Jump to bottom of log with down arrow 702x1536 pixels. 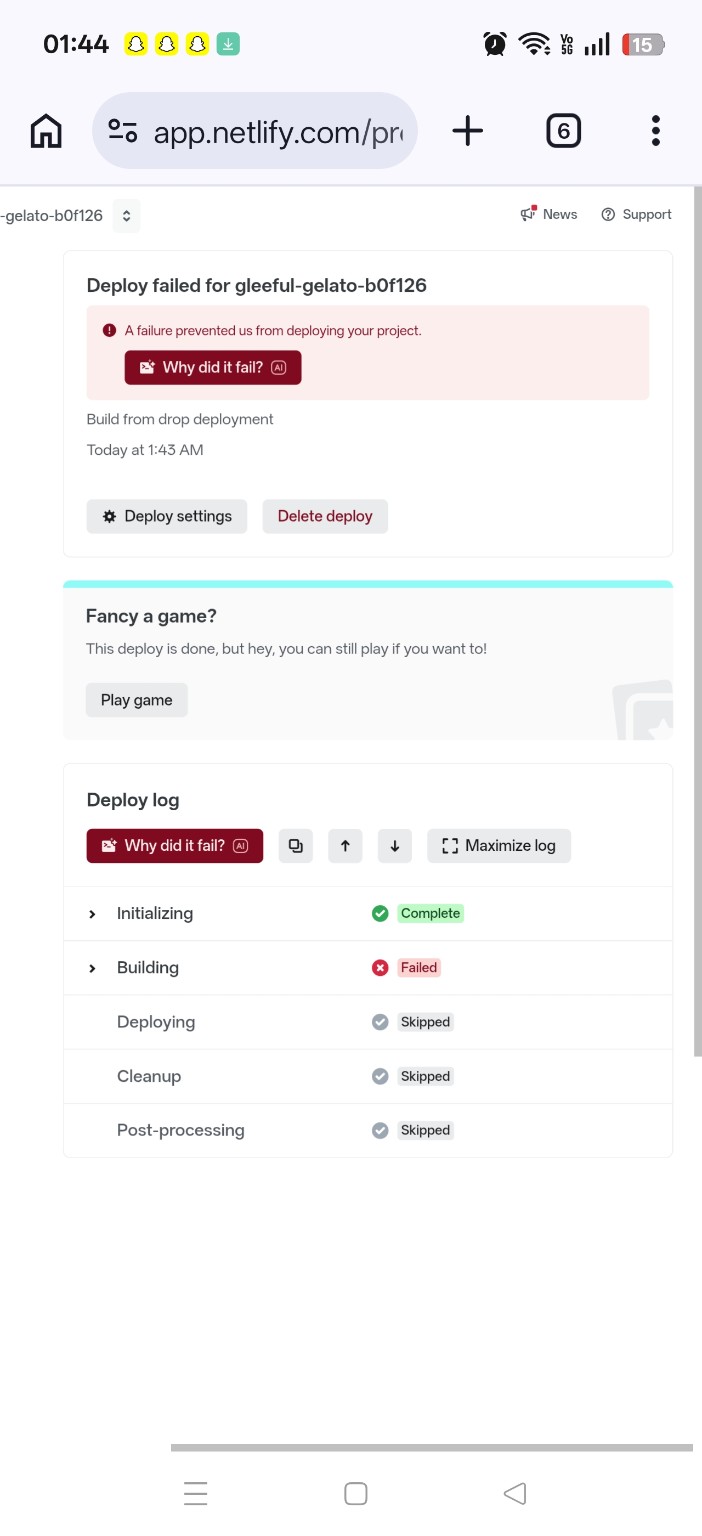395,846
